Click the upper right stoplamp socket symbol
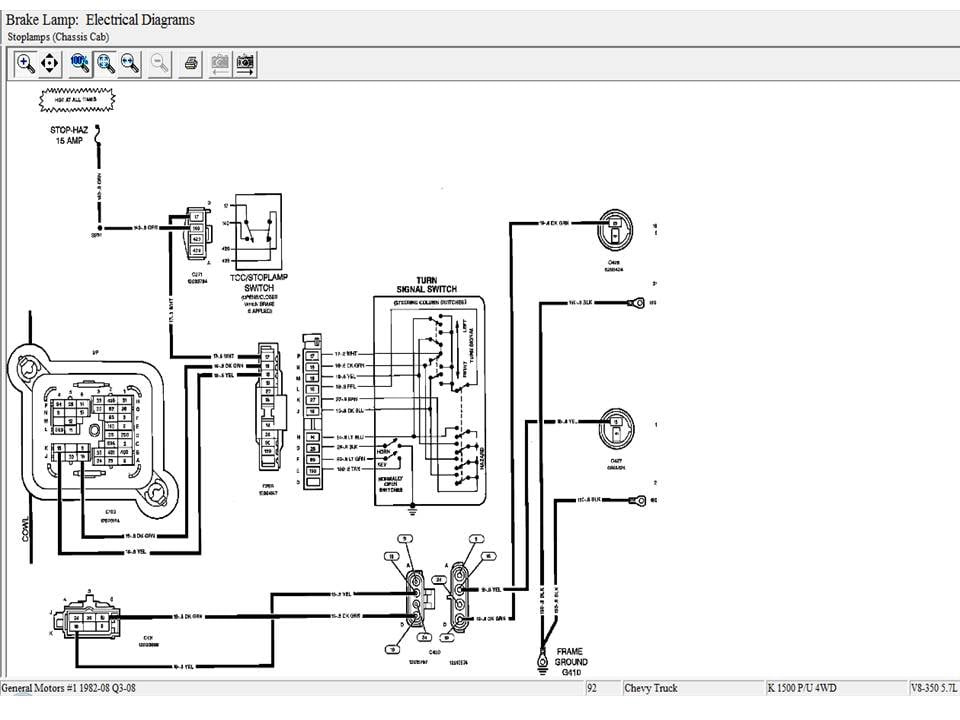 coord(615,229)
